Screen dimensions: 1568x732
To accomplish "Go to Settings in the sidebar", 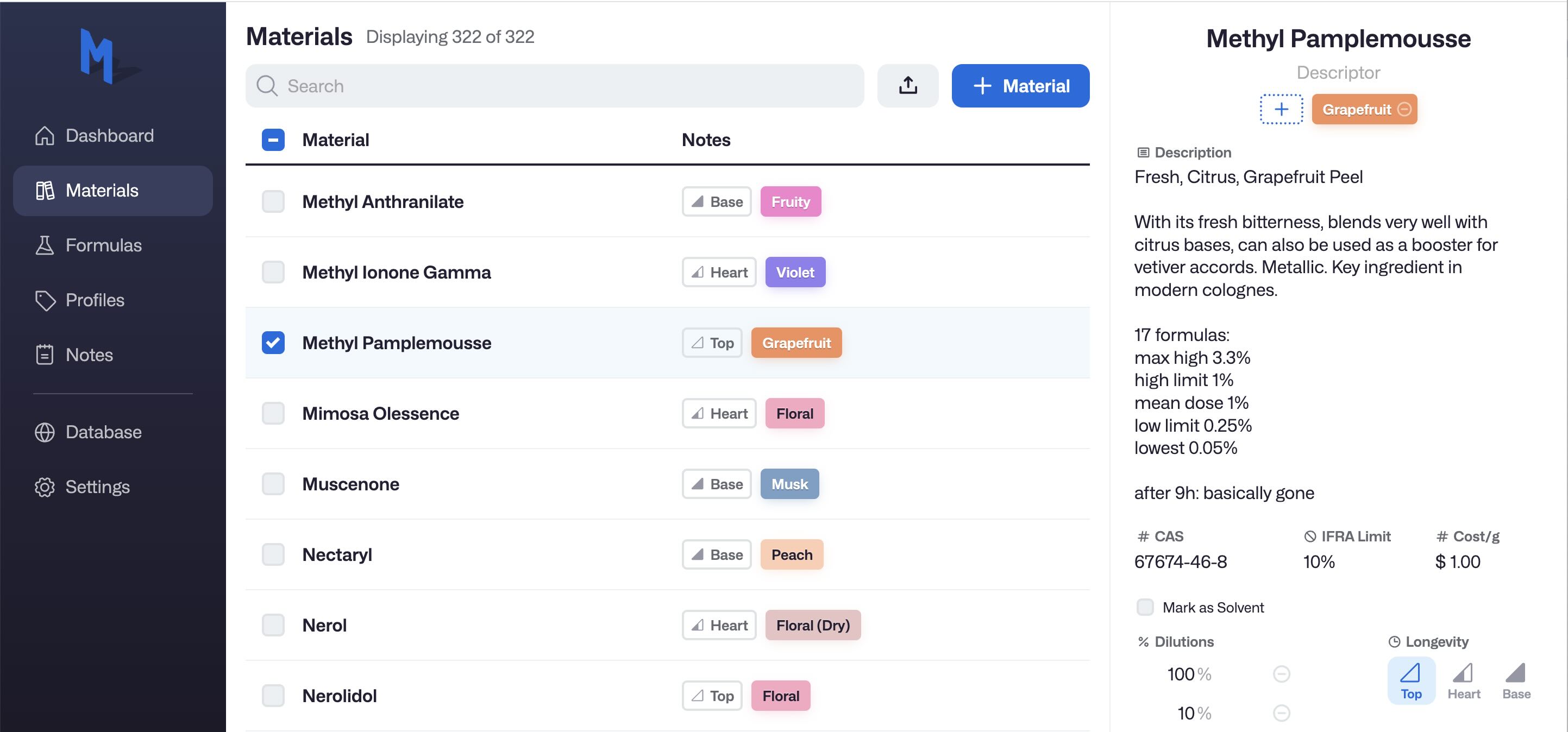I will click(x=97, y=487).
